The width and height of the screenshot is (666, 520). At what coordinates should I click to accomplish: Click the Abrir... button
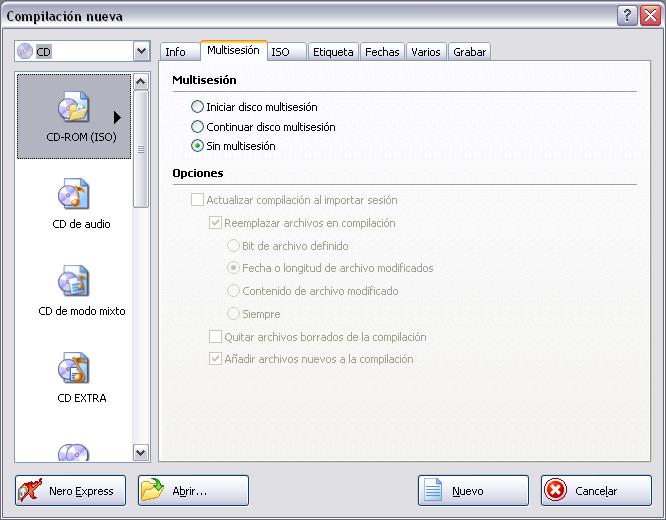click(193, 491)
